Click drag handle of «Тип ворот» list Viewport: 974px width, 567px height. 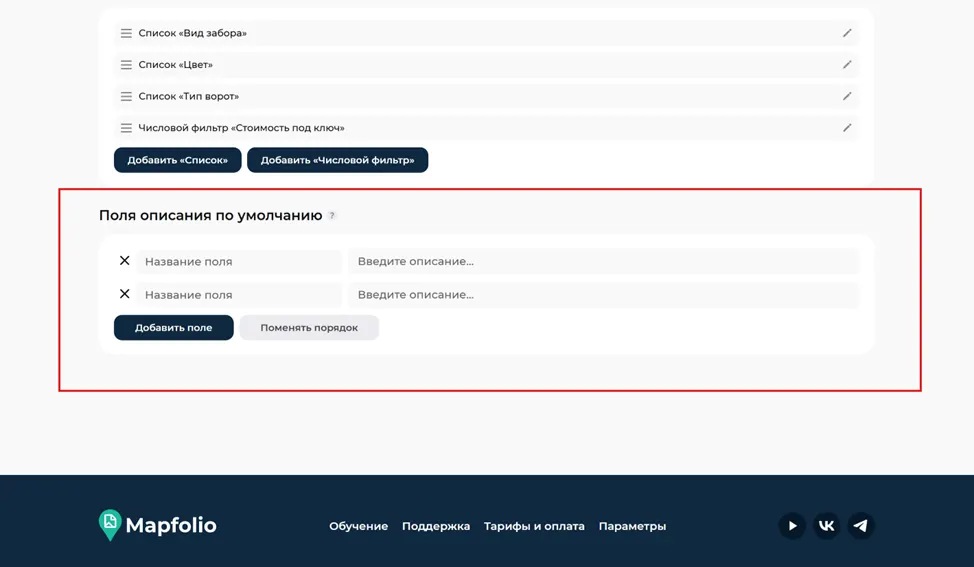click(126, 96)
